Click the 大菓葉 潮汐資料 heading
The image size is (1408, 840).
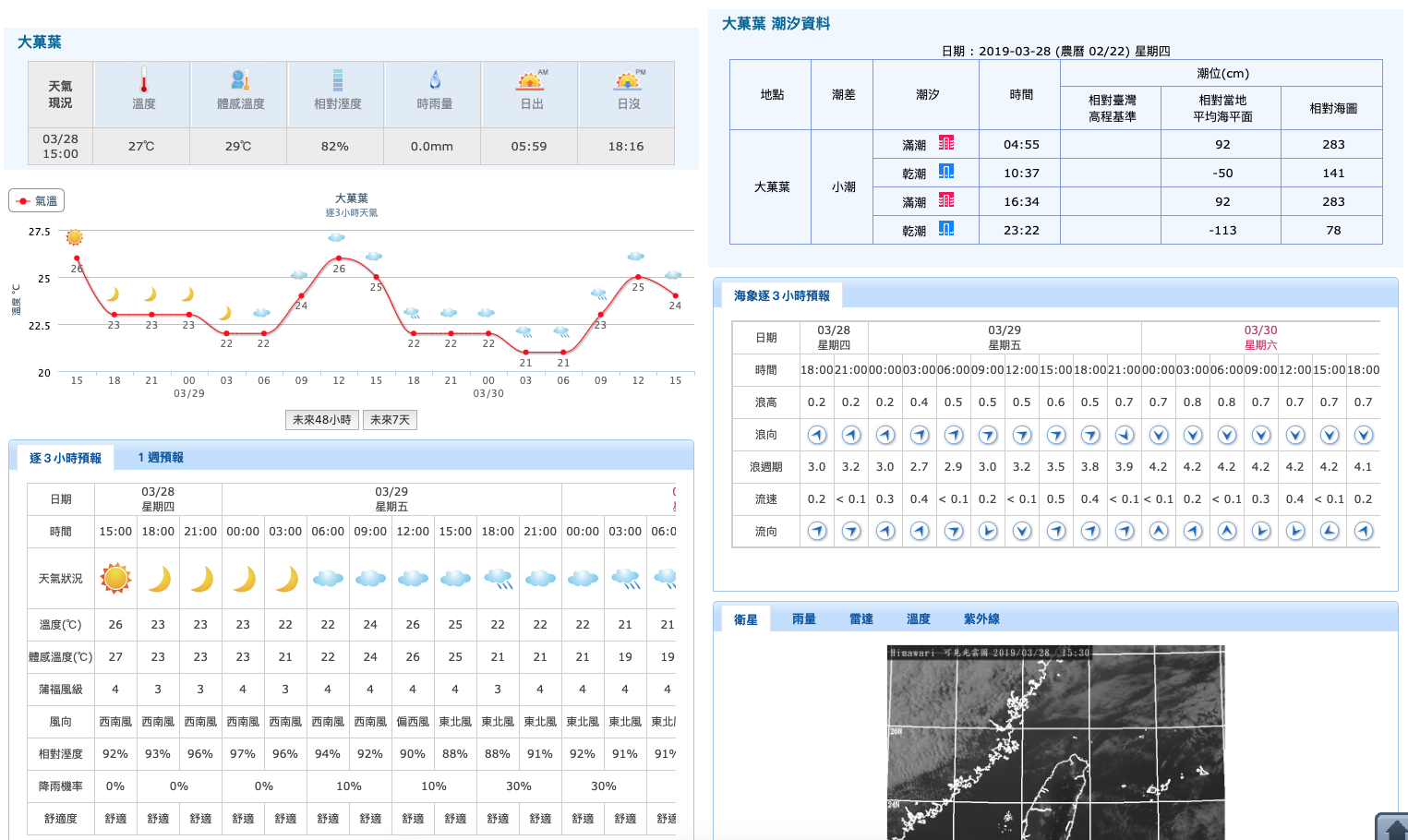point(776,24)
